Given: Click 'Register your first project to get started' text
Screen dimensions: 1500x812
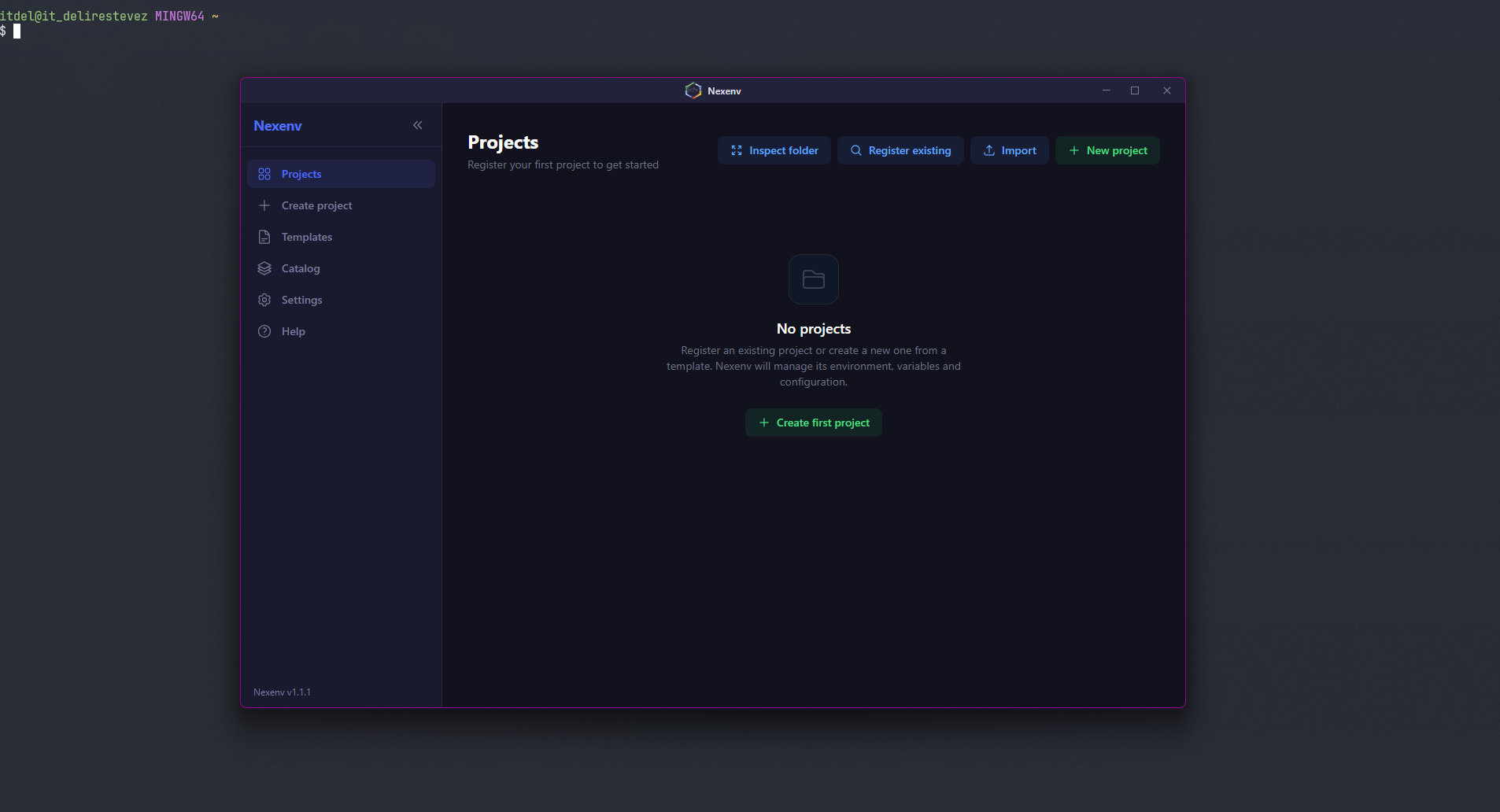Looking at the screenshot, I should click(x=563, y=165).
